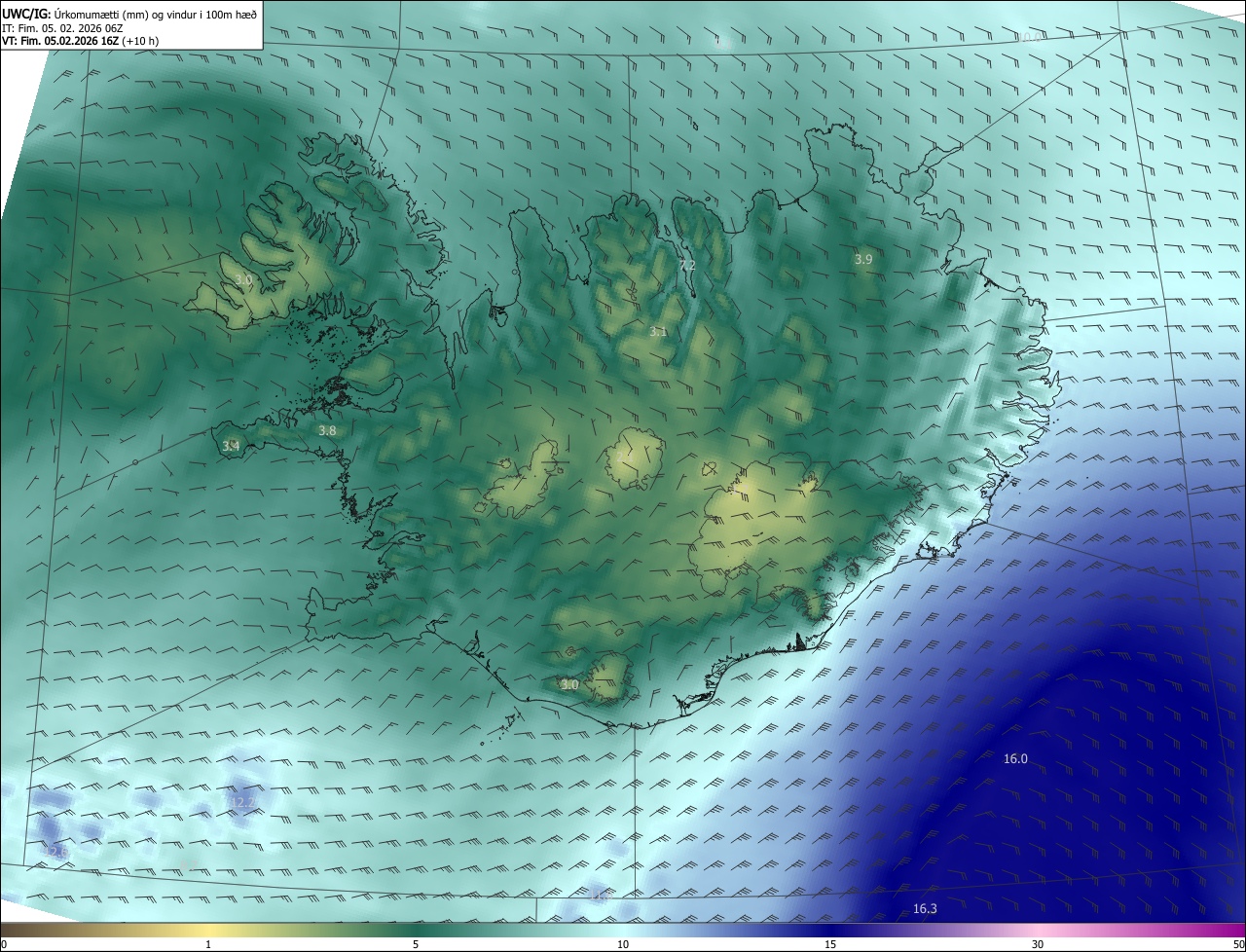The width and height of the screenshot is (1246, 952).
Task: Click the 3.8 value on the Snæfellsnes peninsula
Action: 327,430
